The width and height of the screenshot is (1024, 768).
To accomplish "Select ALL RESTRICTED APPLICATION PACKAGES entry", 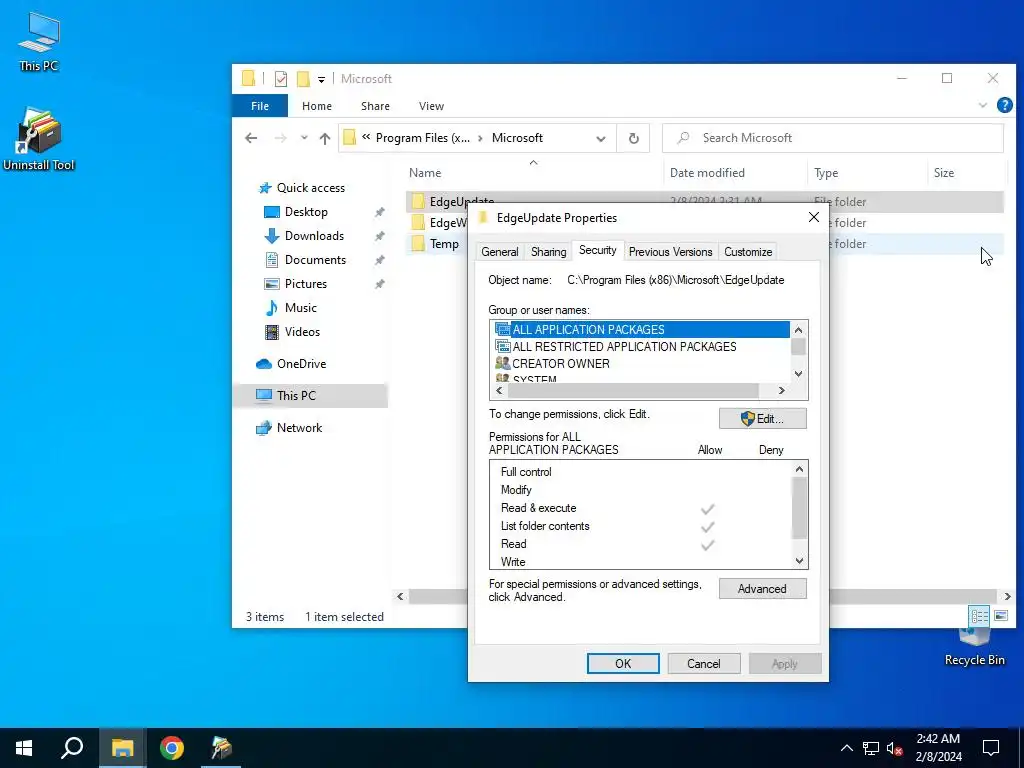I will click(624, 347).
